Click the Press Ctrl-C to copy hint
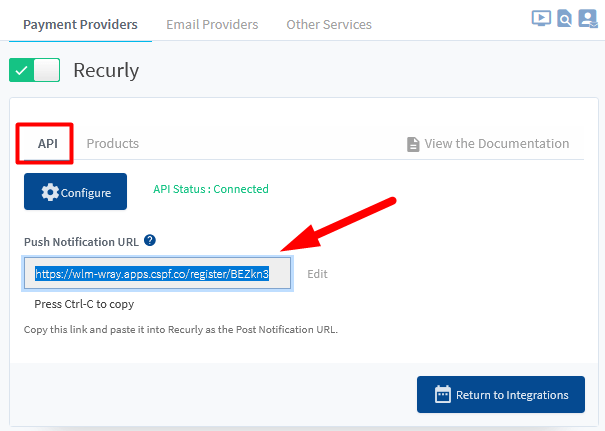The image size is (605, 431). click(84, 304)
